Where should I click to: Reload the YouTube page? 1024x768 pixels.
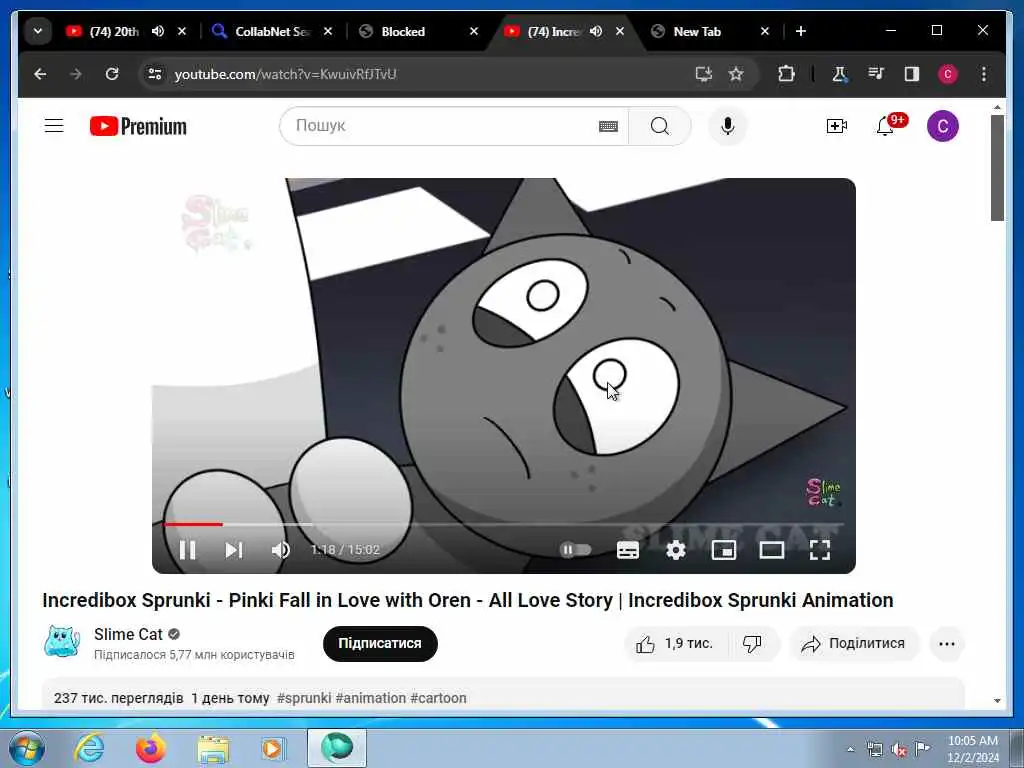(x=112, y=74)
